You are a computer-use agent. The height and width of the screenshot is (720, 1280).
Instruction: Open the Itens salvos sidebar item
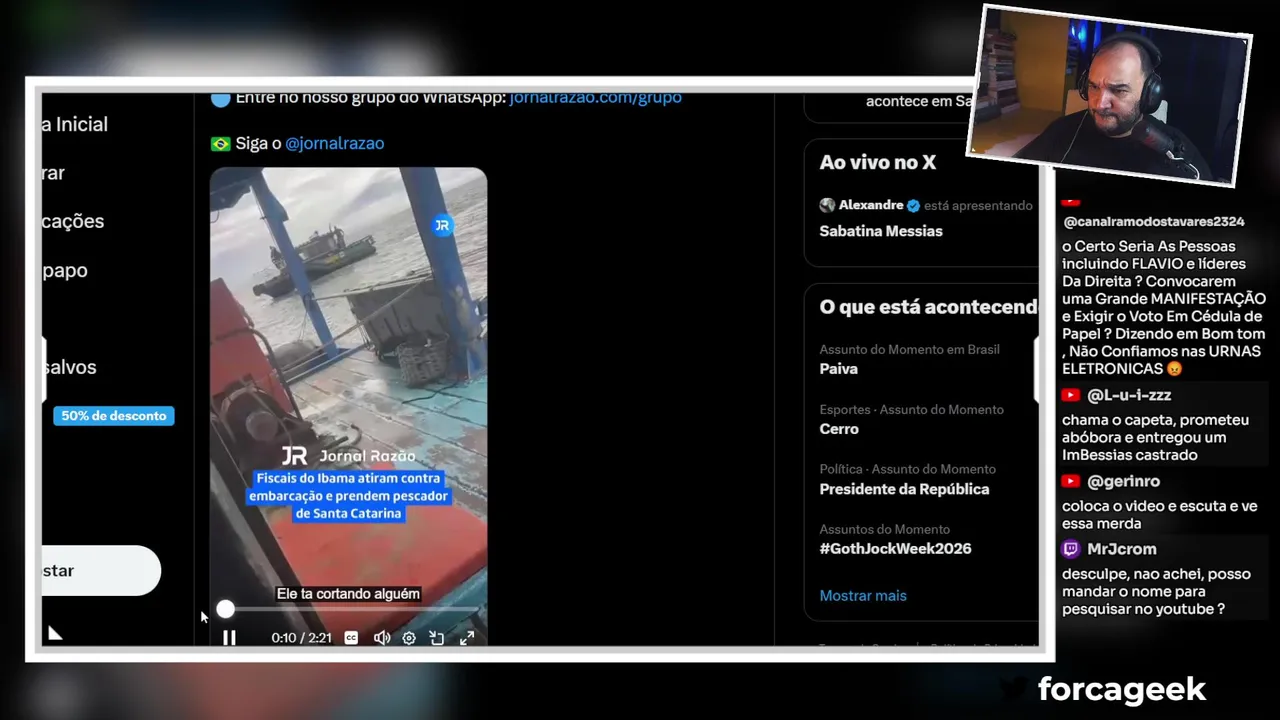[69, 367]
